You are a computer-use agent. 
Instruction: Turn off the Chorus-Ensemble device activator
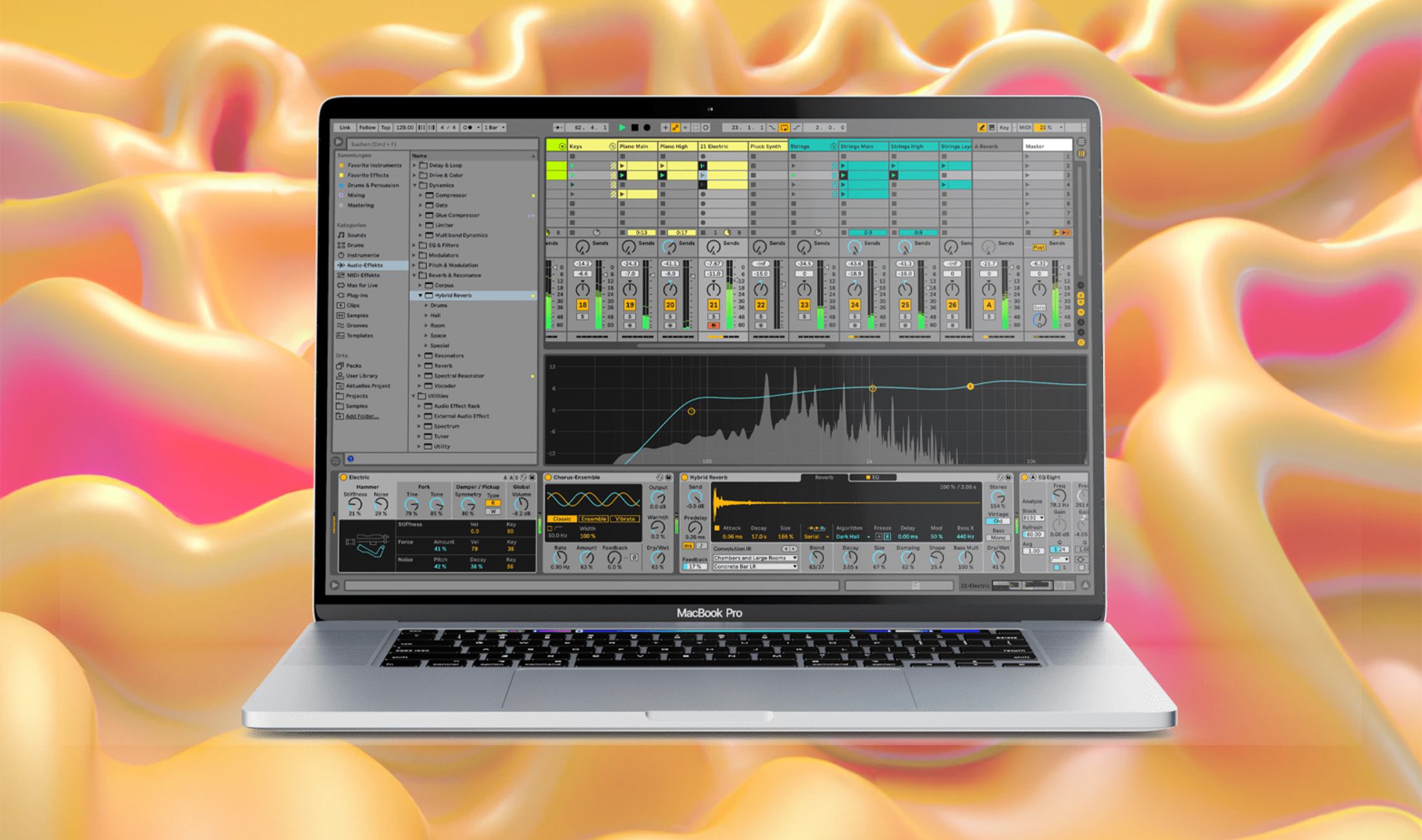tap(548, 478)
